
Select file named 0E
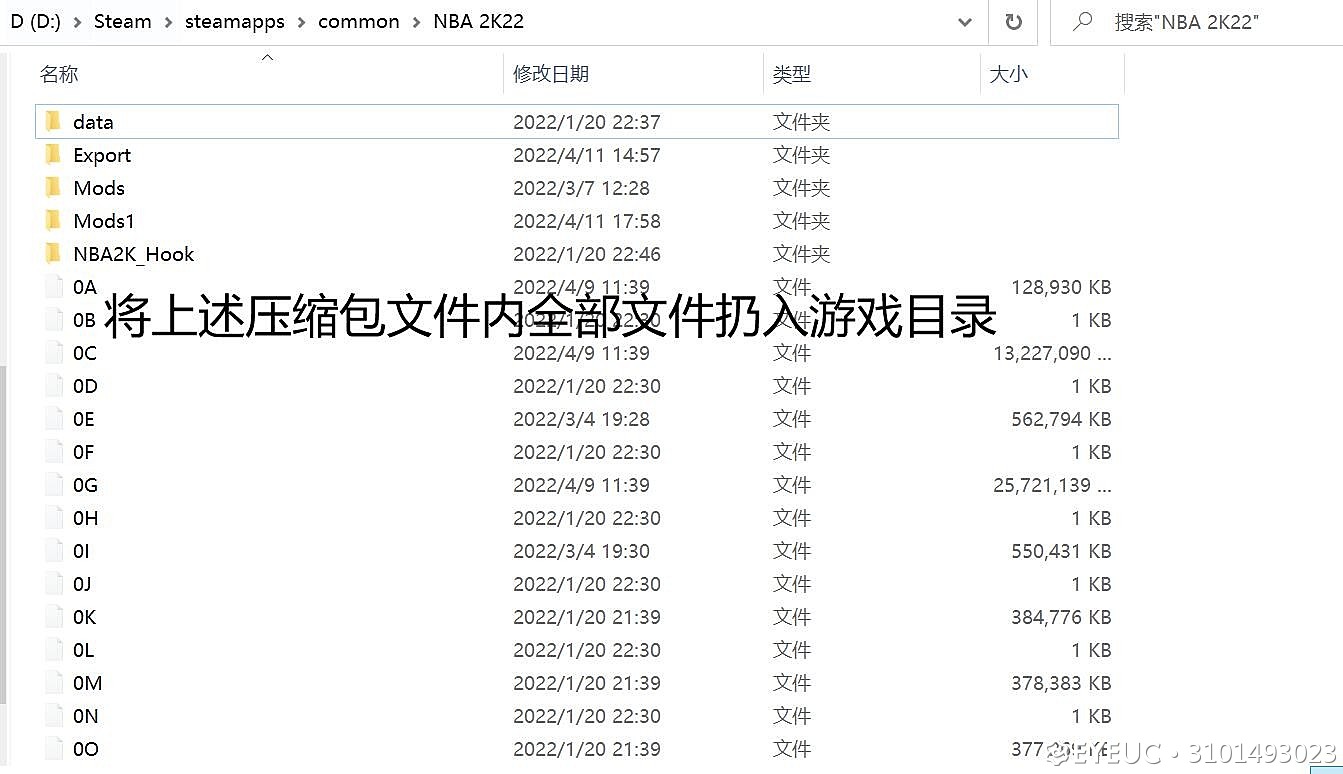click(84, 419)
